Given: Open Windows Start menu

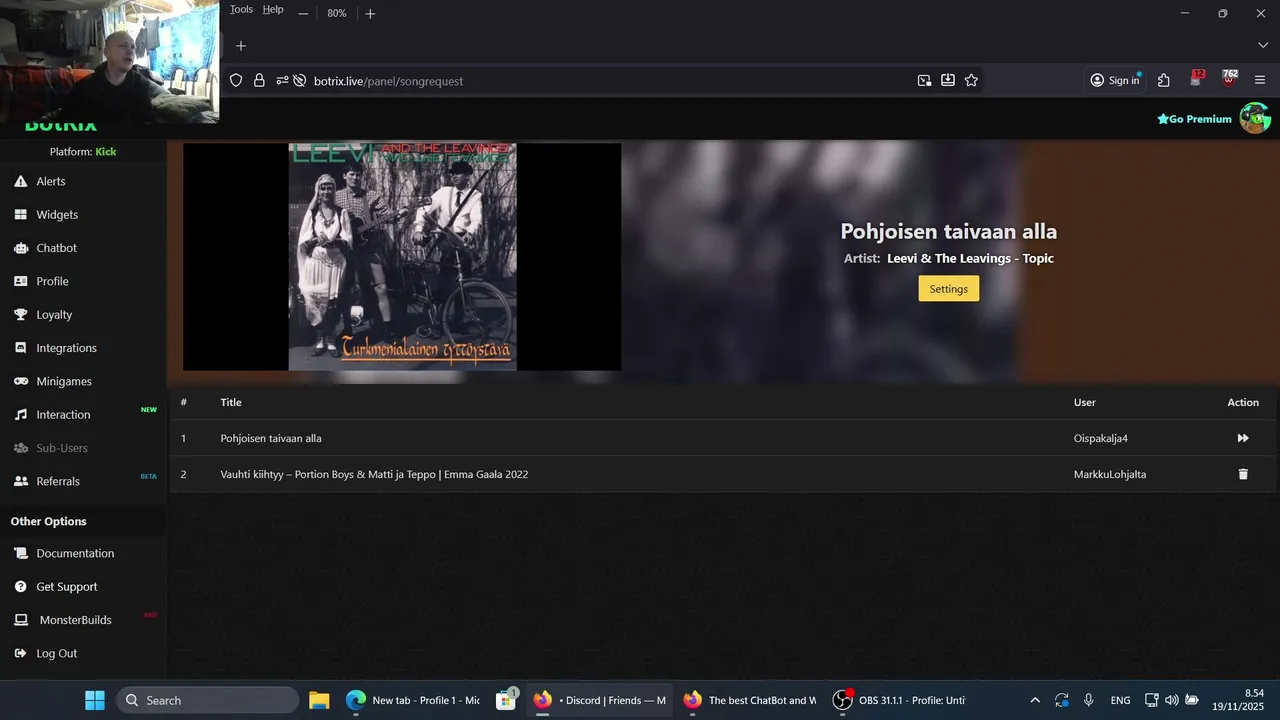Looking at the screenshot, I should coord(95,700).
